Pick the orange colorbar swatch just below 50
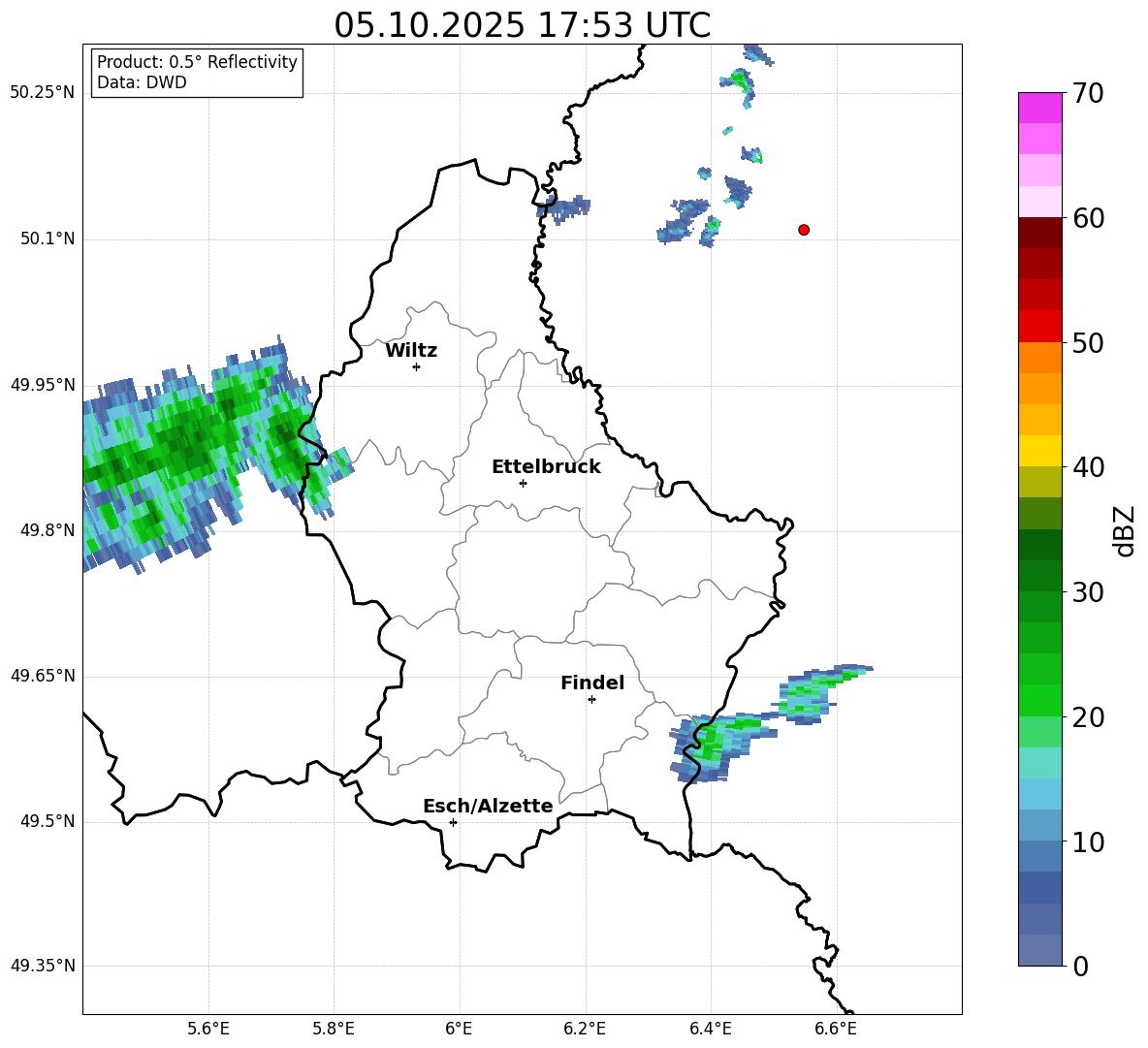Image resolution: width=1148 pixels, height=1048 pixels. pyautogui.click(x=1040, y=357)
